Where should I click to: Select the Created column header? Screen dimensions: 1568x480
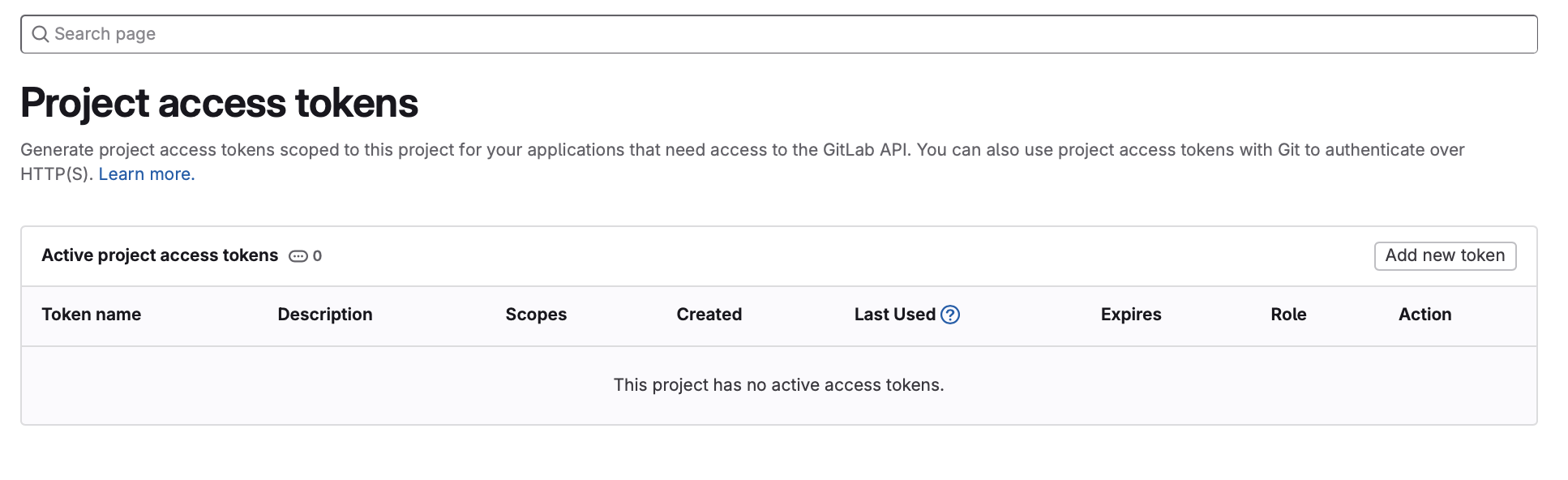709,315
